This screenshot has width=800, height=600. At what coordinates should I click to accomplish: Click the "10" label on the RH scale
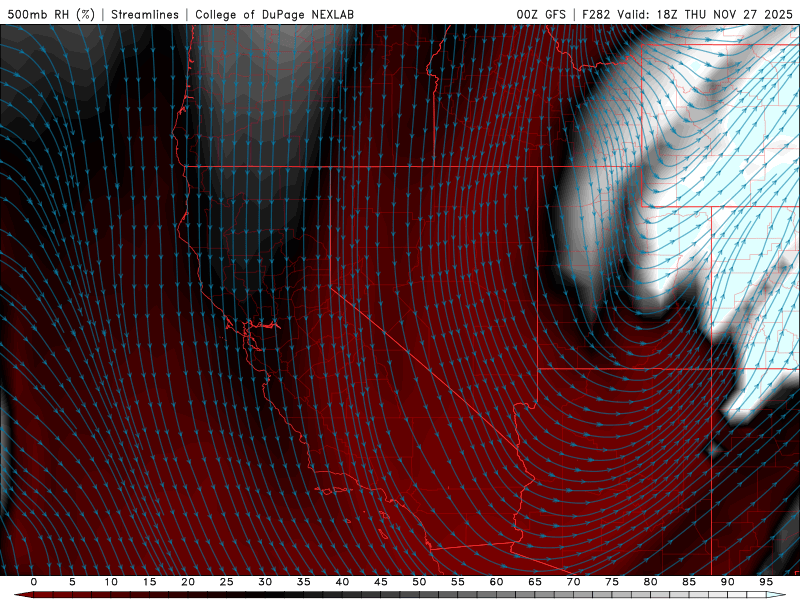click(x=111, y=582)
